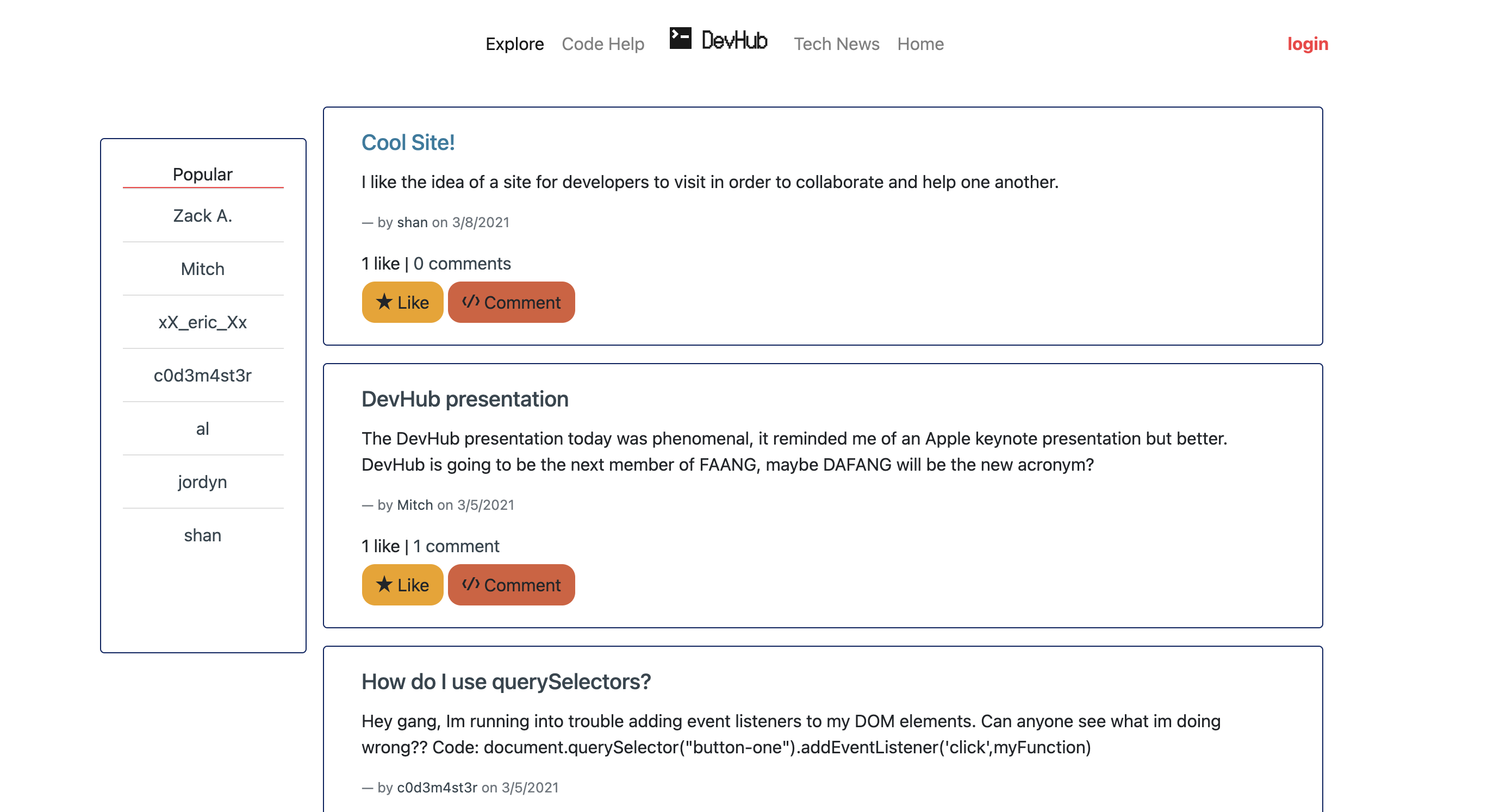
Task: Open xX_eric_Xx profile from sidebar
Action: pos(202,322)
